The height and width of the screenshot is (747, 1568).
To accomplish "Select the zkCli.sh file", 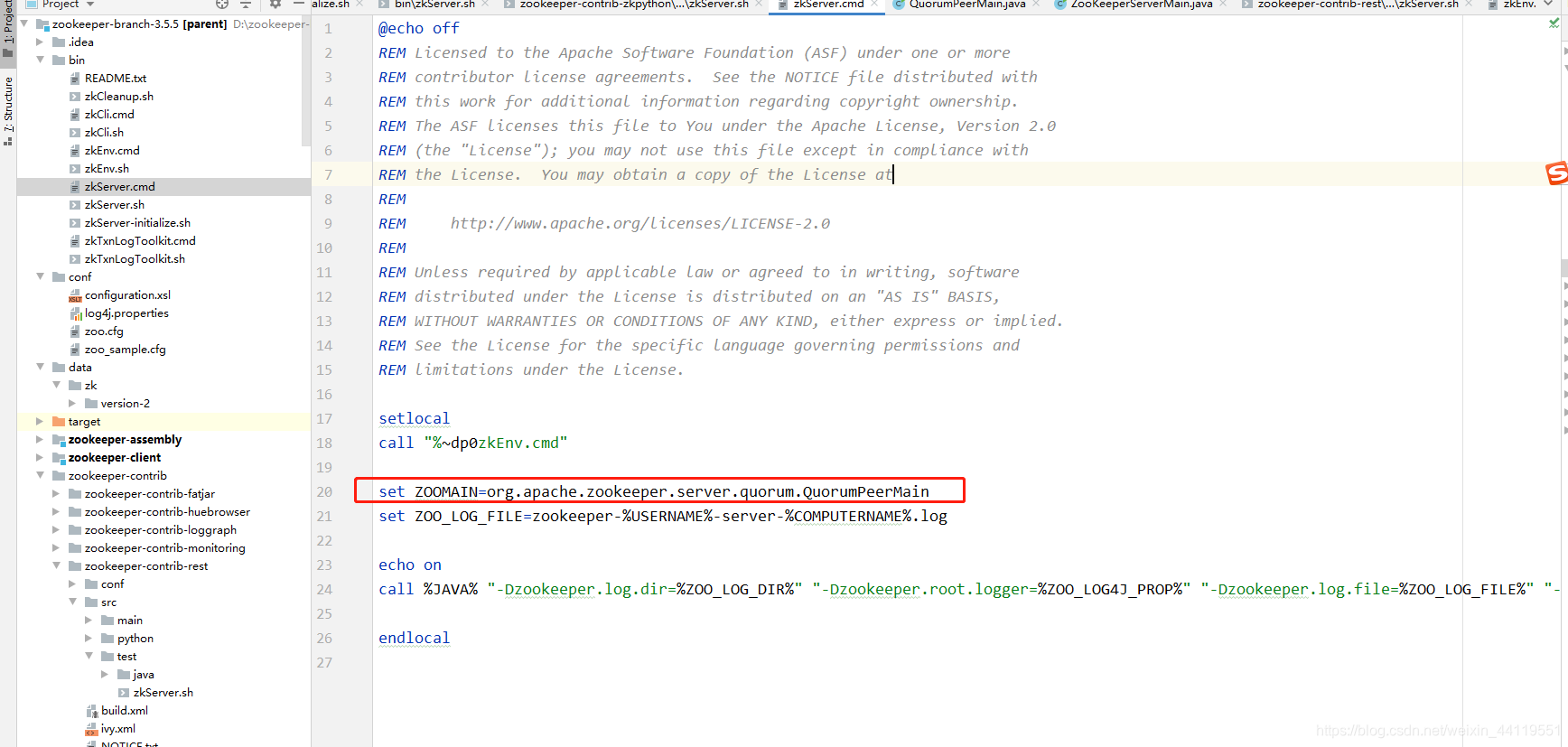I will tap(104, 132).
